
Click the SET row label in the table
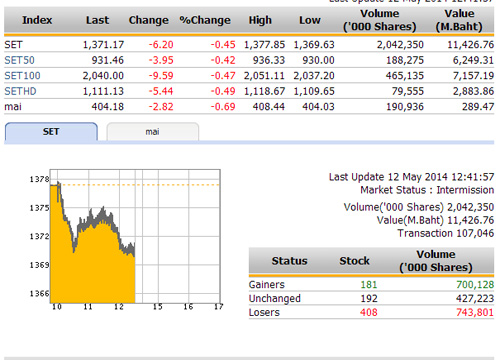pos(13,45)
